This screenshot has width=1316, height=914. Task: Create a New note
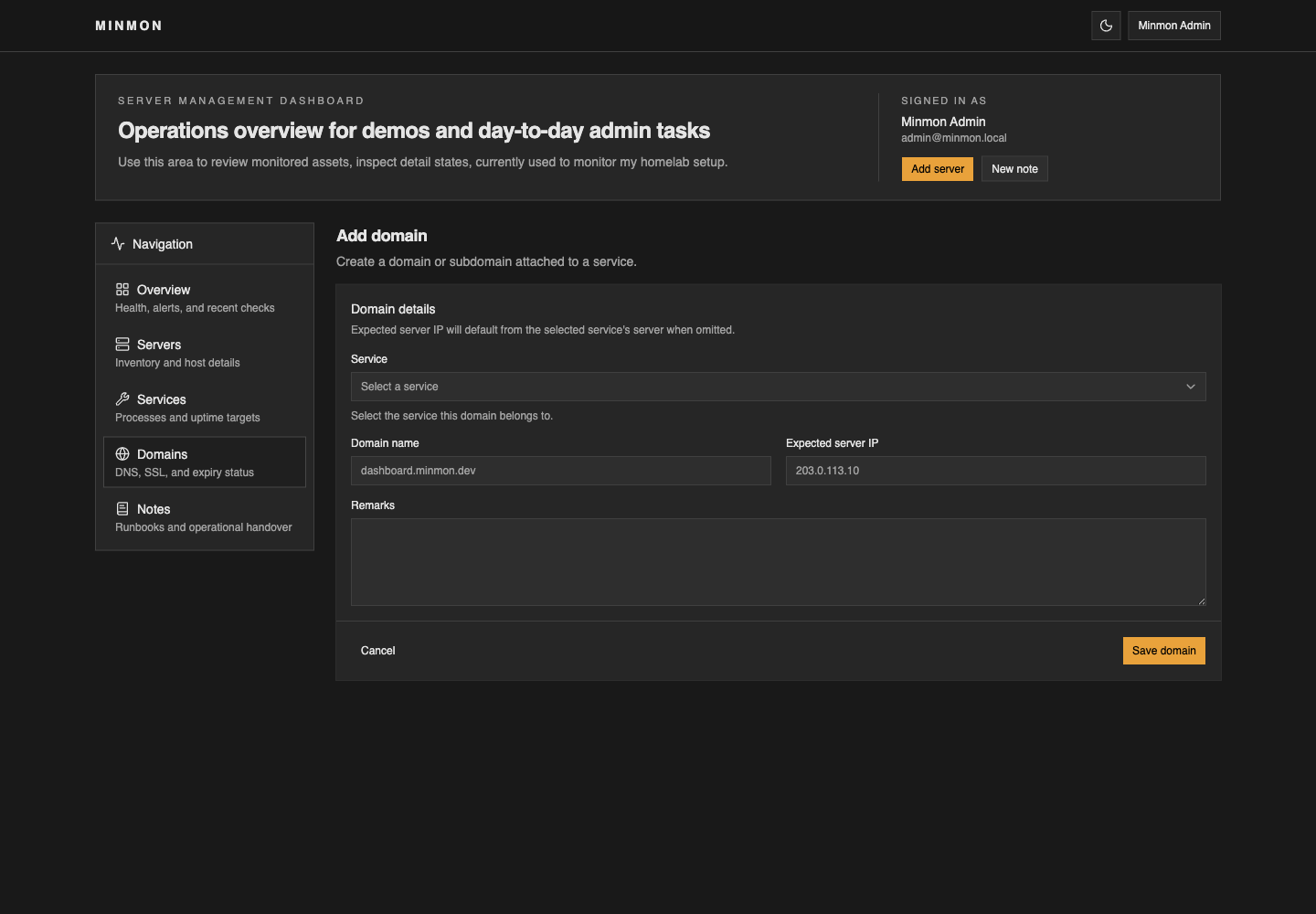pyautogui.click(x=1014, y=169)
